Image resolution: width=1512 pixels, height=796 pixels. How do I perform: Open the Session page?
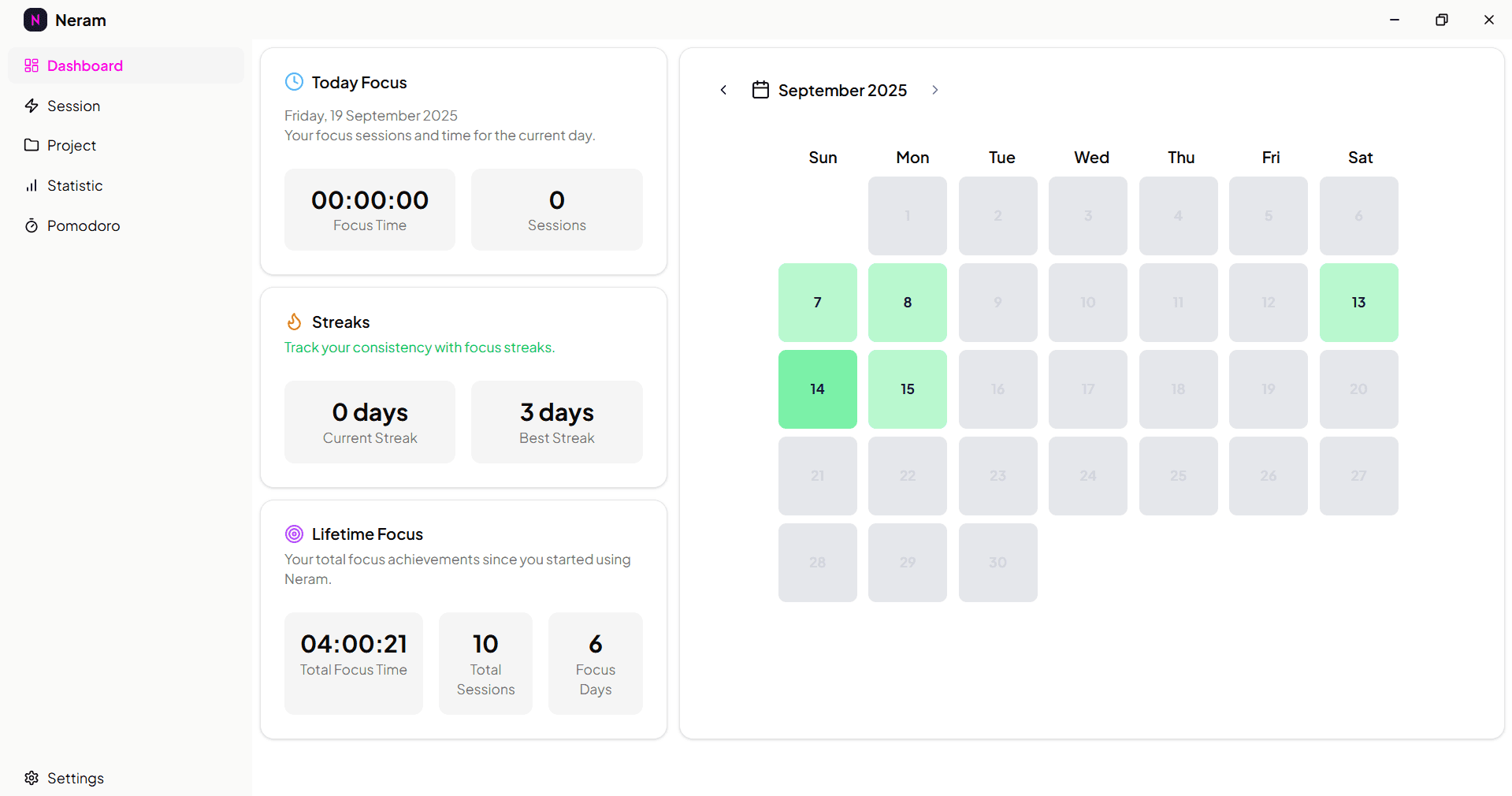click(73, 106)
